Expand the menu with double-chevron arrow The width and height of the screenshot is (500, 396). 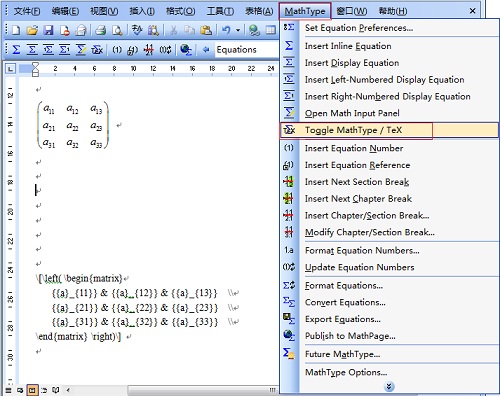click(389, 387)
